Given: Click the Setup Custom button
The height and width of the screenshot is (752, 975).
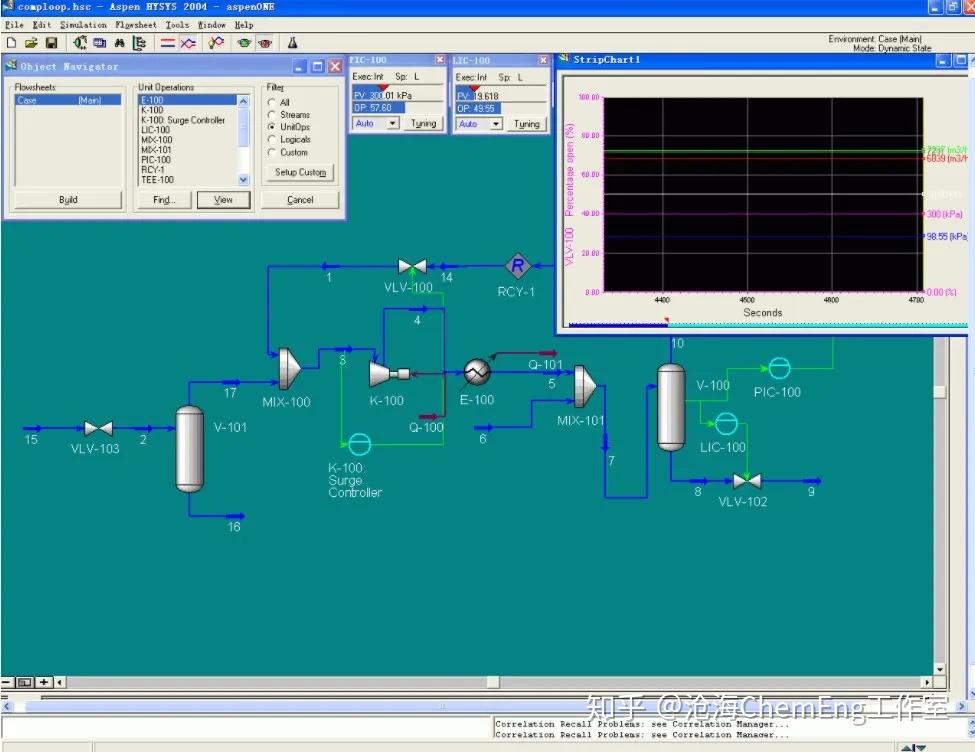Looking at the screenshot, I should pos(300,172).
